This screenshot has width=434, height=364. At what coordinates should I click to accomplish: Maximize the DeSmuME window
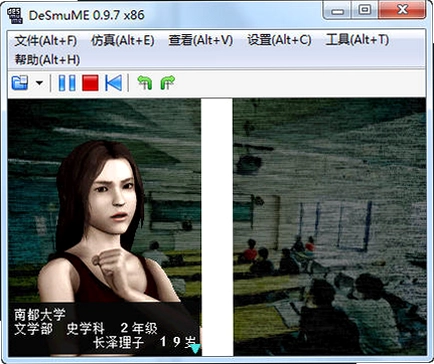click(x=365, y=10)
